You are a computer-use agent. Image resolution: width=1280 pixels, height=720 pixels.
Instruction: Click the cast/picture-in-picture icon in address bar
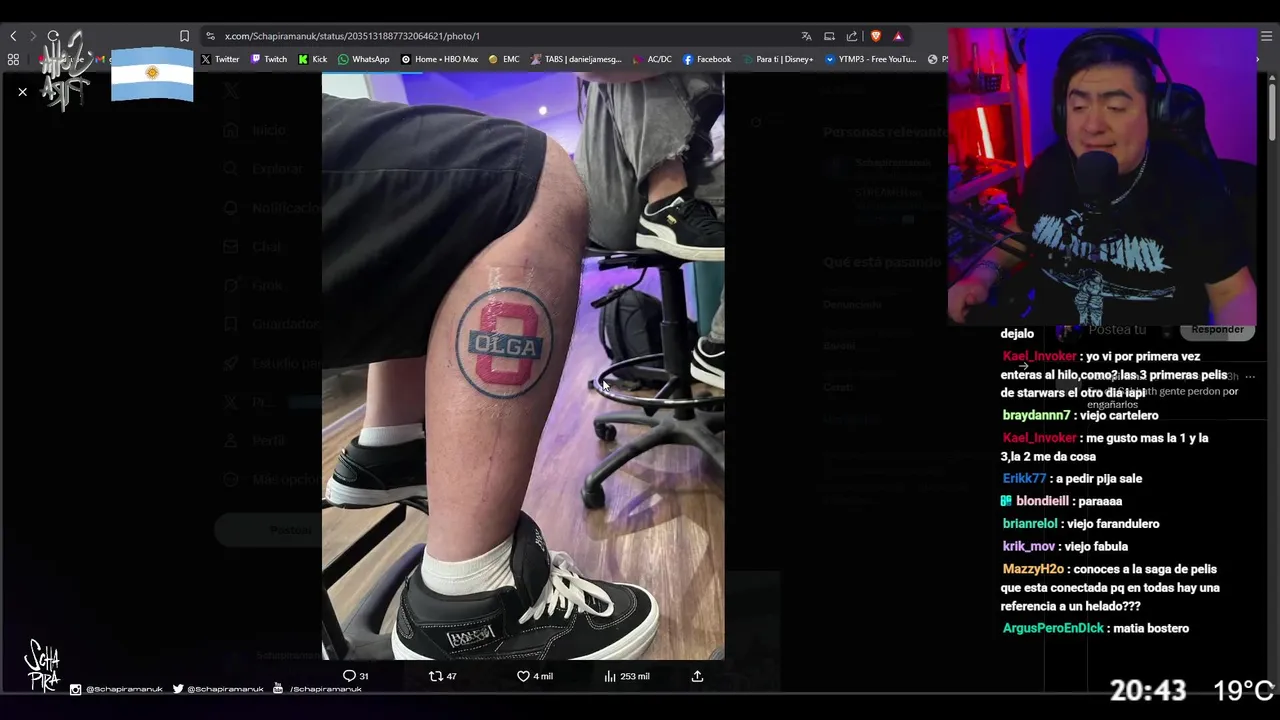829,36
